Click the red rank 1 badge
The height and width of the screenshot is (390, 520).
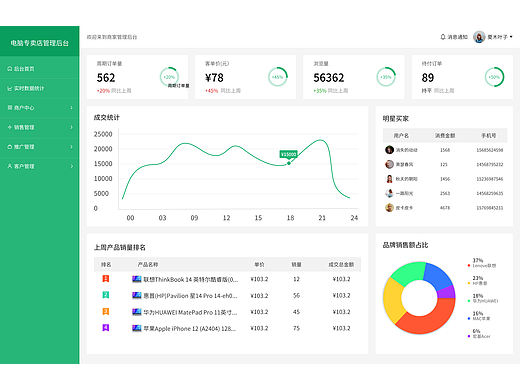(106, 278)
